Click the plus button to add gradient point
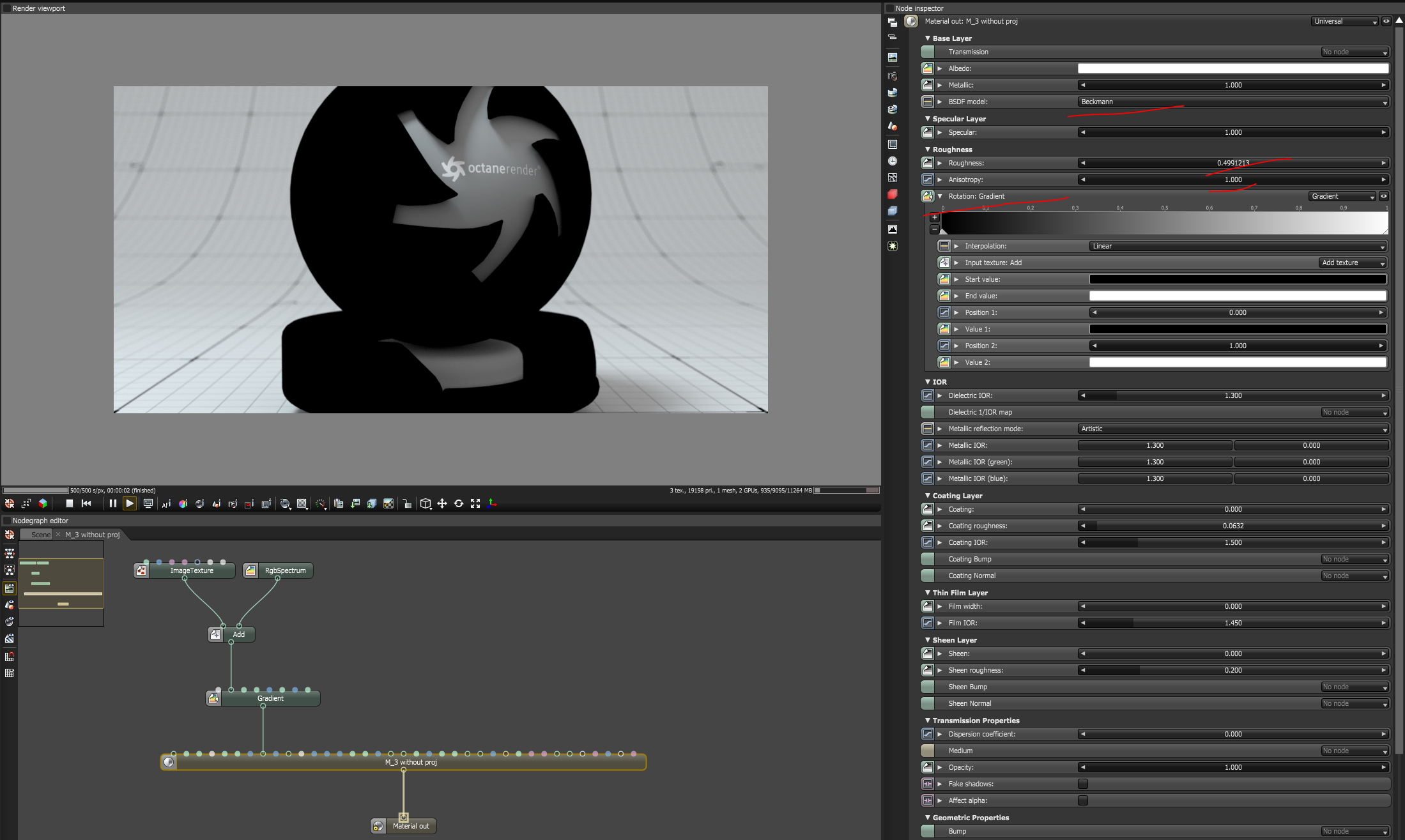1405x840 pixels. click(x=934, y=217)
